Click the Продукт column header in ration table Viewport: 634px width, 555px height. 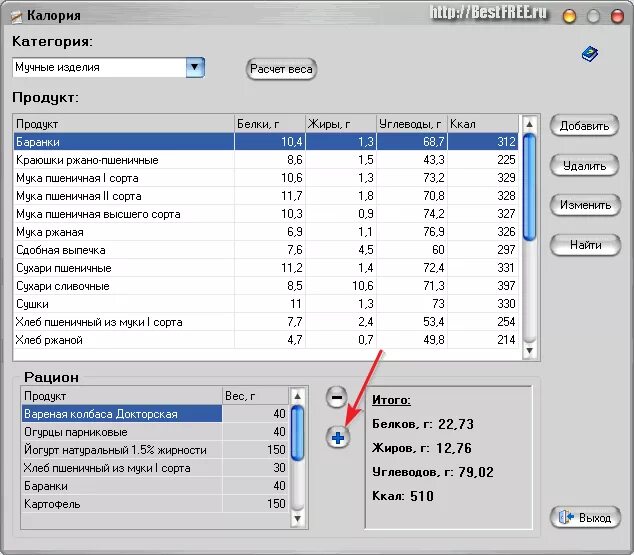point(122,396)
